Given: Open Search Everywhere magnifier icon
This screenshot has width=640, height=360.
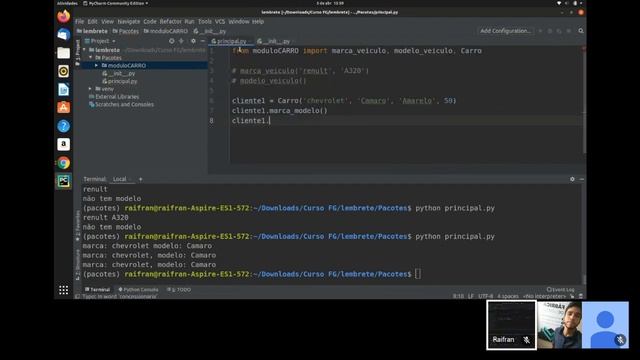Looking at the screenshot, I should pyautogui.click(x=581, y=31).
